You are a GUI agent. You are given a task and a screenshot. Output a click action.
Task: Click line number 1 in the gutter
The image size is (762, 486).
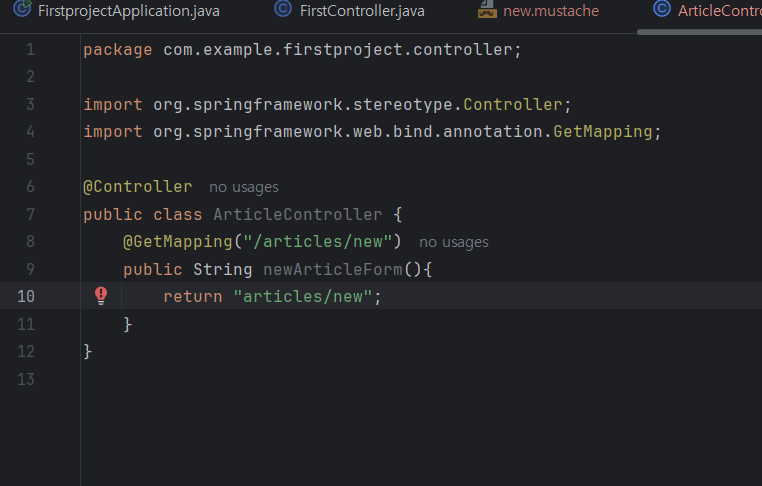point(30,50)
